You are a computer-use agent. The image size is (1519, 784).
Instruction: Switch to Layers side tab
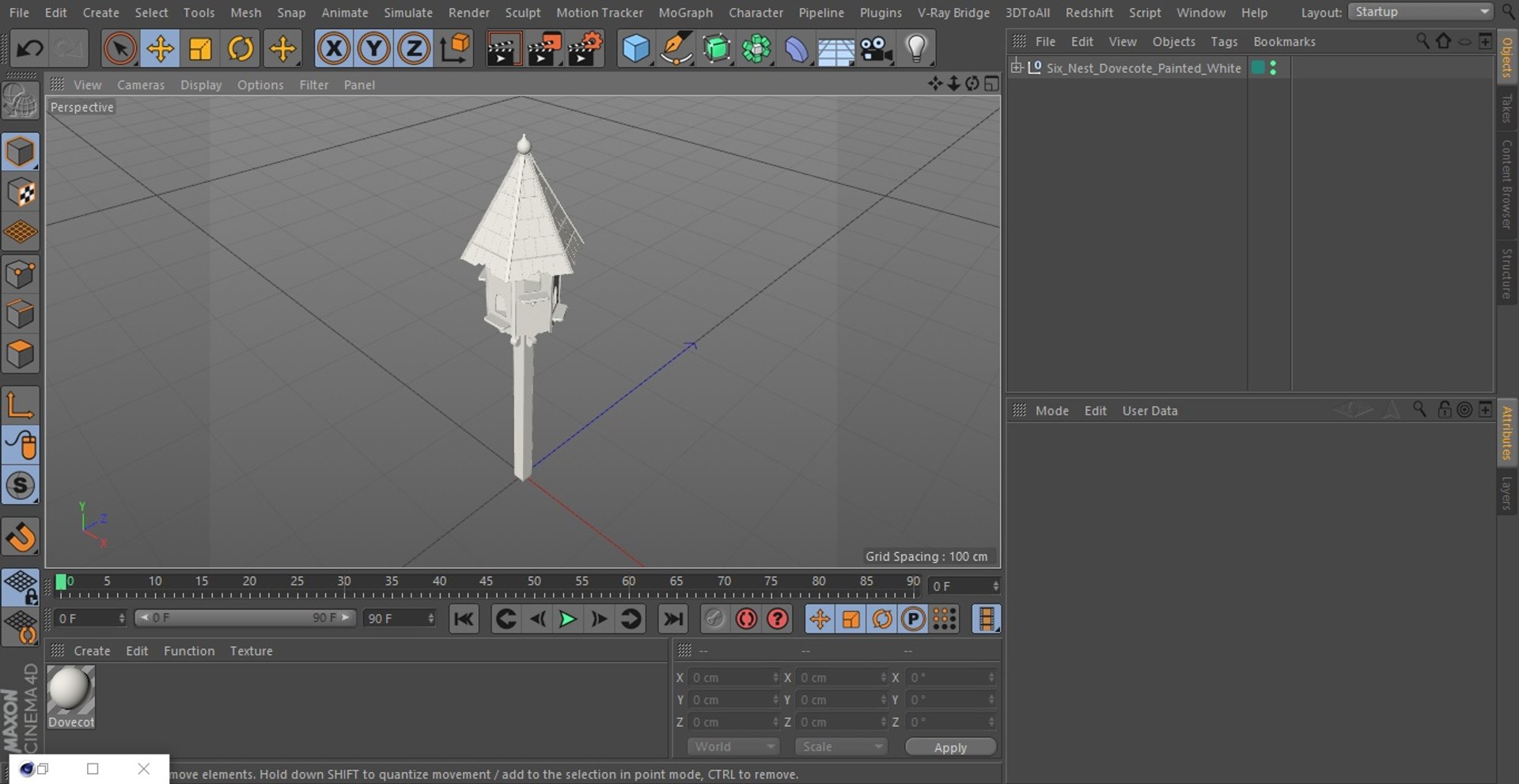click(1507, 493)
